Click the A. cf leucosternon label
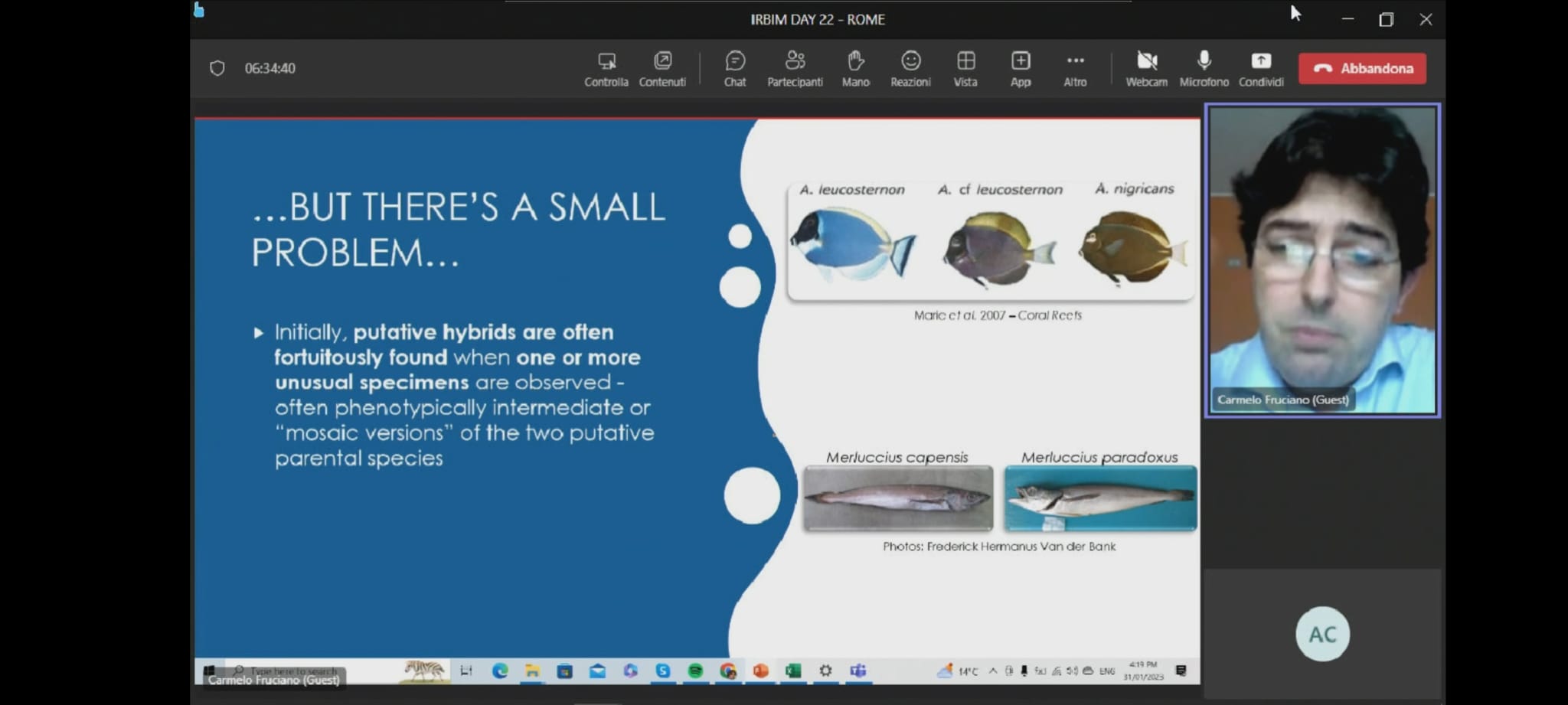 pyautogui.click(x=1000, y=189)
